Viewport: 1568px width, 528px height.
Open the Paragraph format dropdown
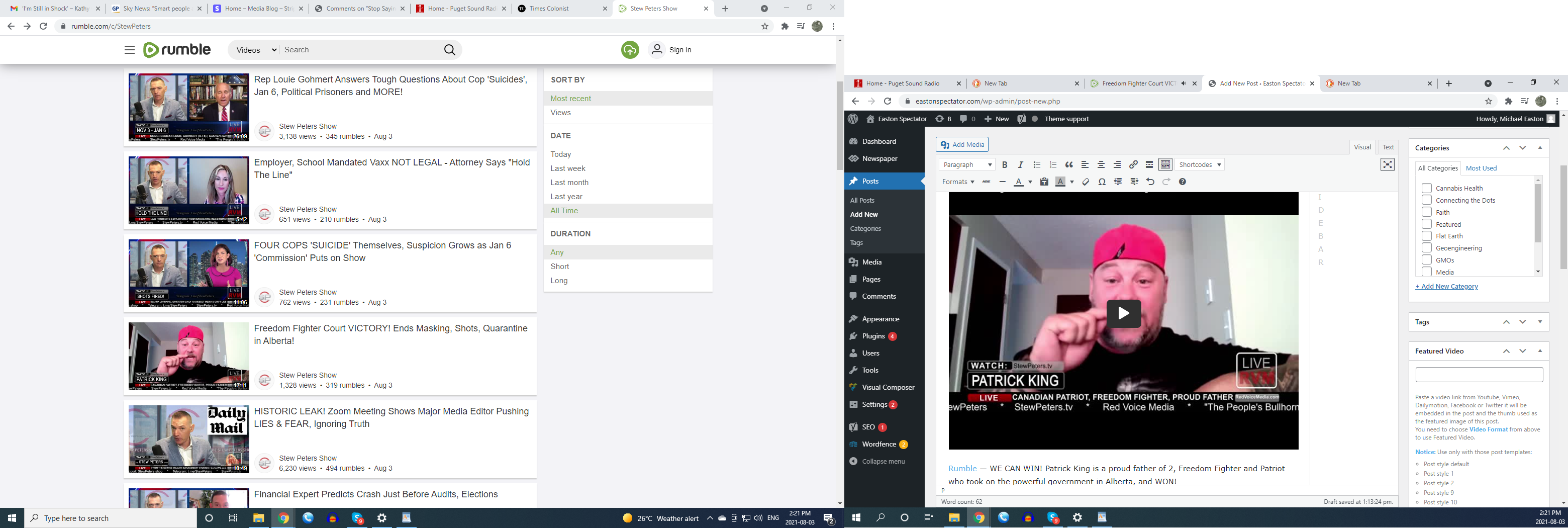966,165
